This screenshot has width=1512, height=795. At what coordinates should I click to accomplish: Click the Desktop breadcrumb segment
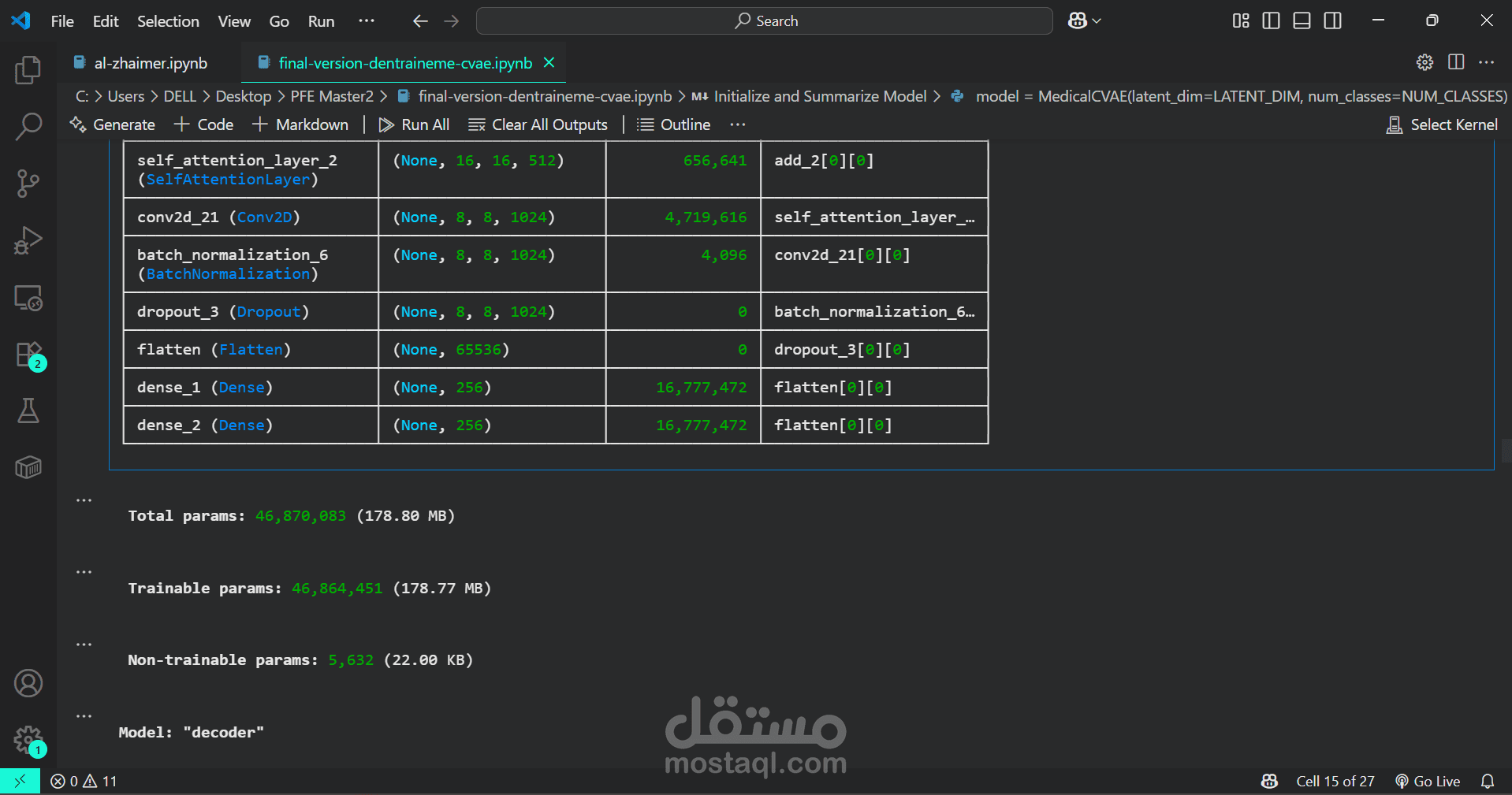244,96
